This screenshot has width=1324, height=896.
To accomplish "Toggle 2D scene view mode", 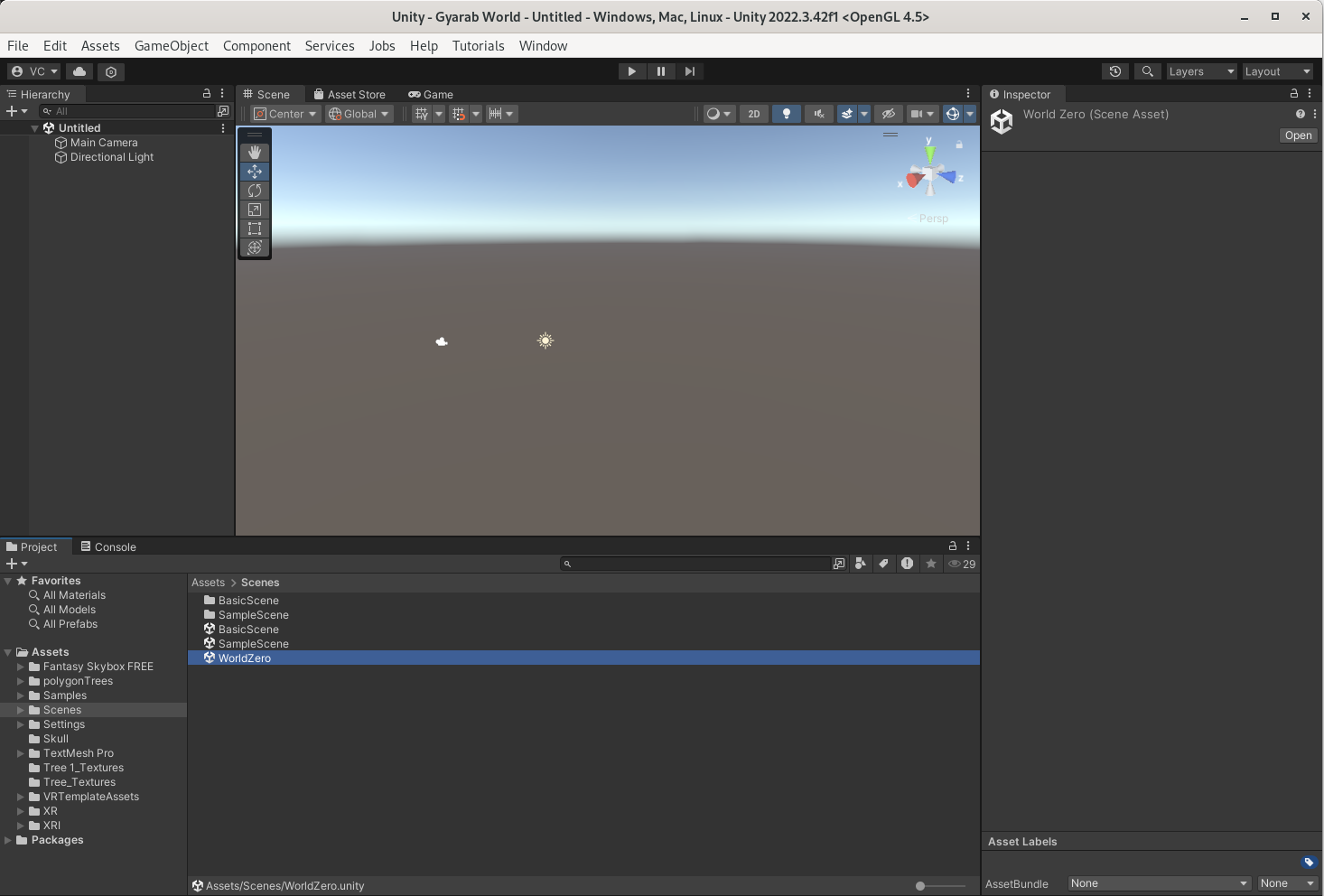I will coord(753,114).
